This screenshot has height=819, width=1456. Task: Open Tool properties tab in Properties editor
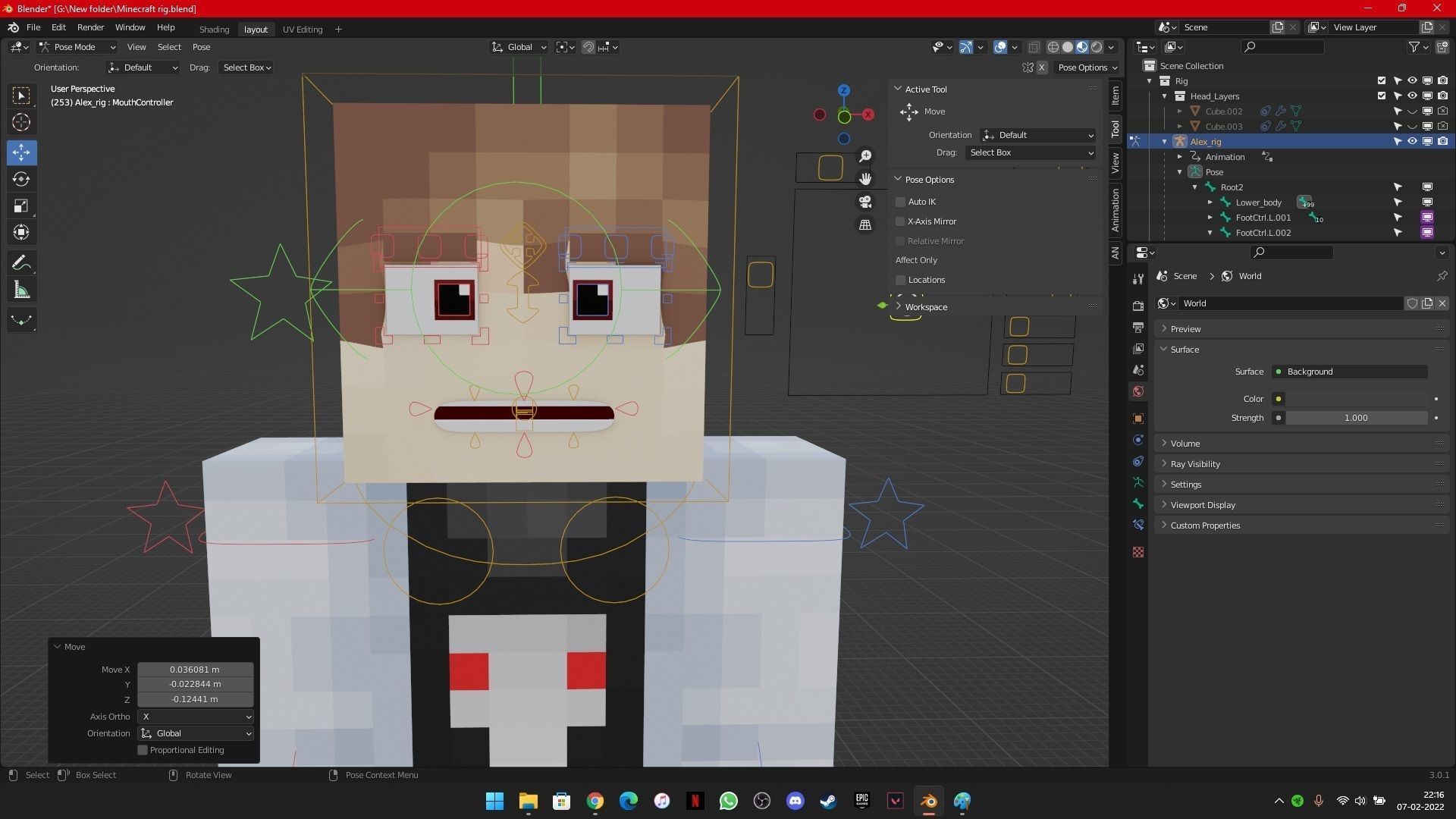pyautogui.click(x=1138, y=278)
